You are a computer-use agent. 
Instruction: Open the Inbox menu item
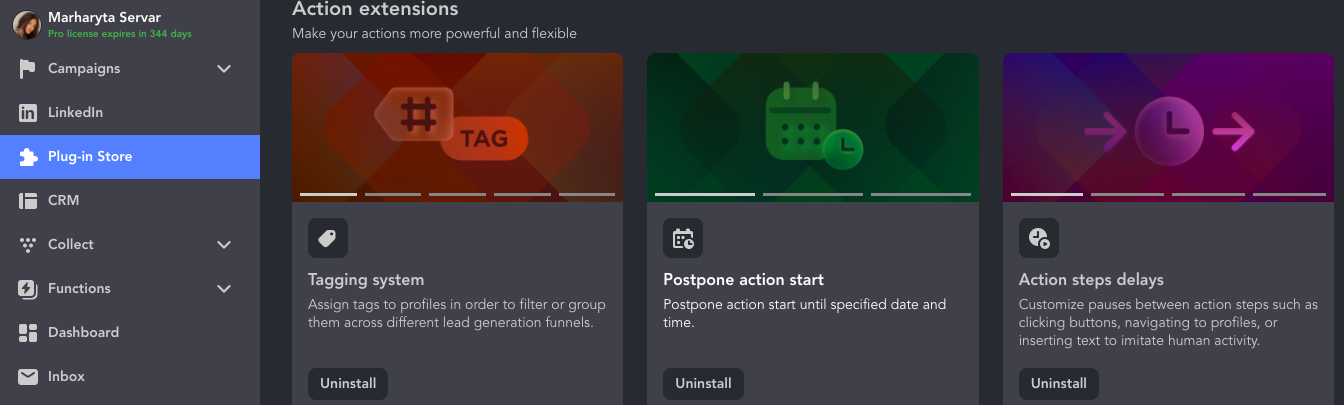(66, 377)
